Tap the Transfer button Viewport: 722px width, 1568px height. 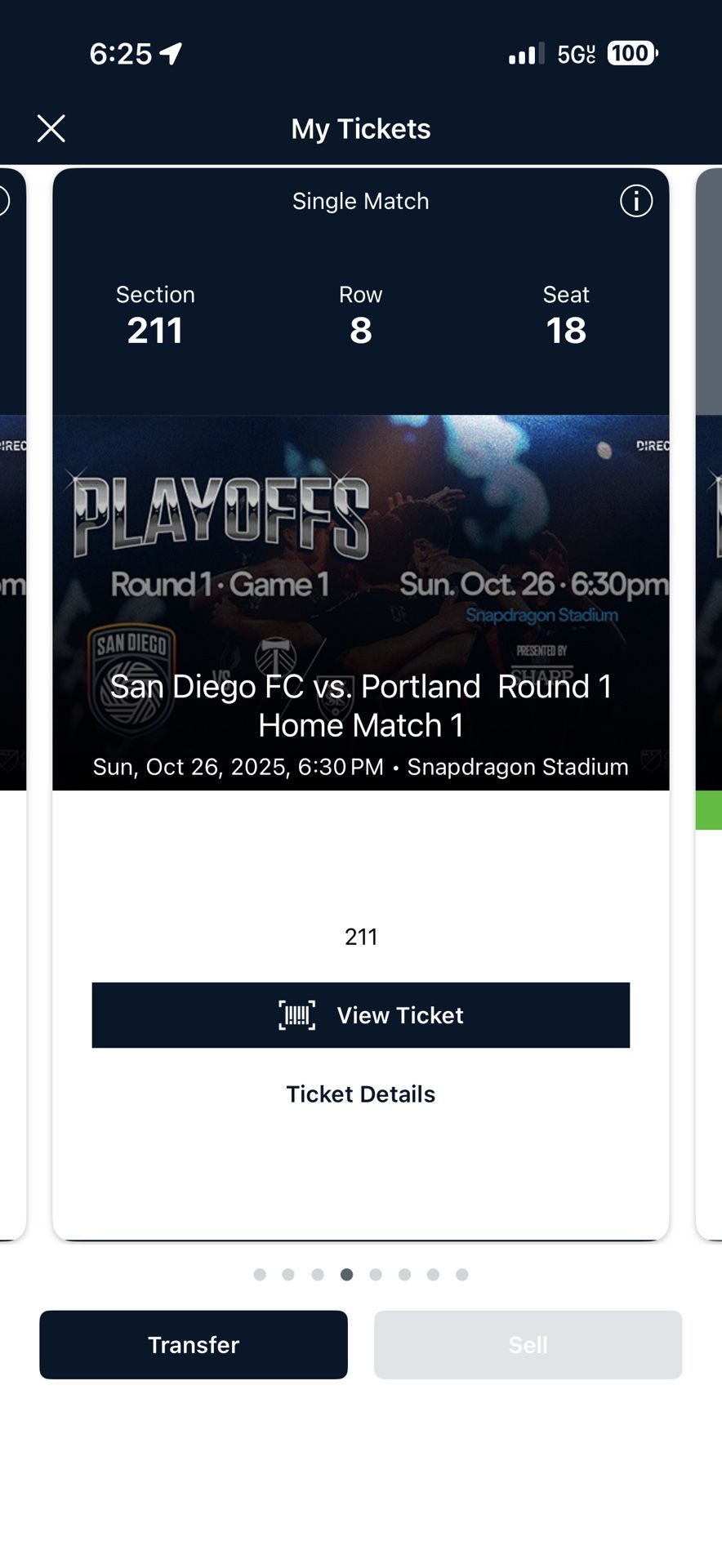[193, 1345]
